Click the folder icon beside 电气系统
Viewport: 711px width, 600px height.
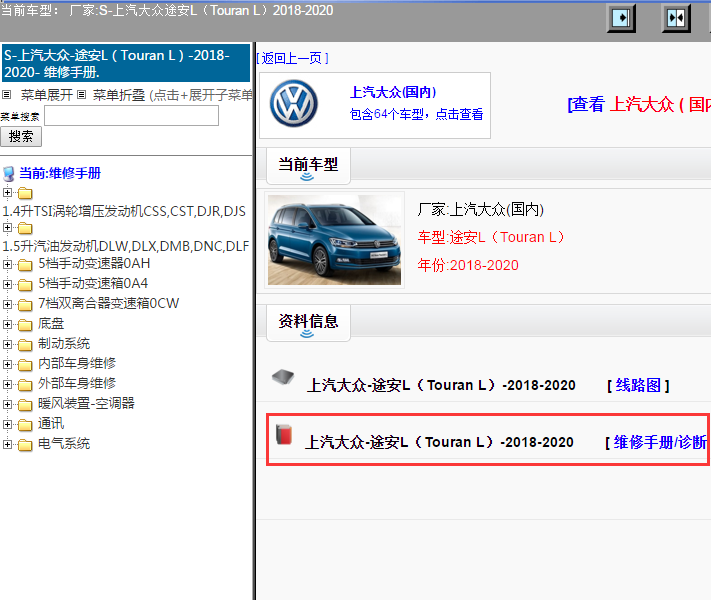pyautogui.click(x=25, y=445)
